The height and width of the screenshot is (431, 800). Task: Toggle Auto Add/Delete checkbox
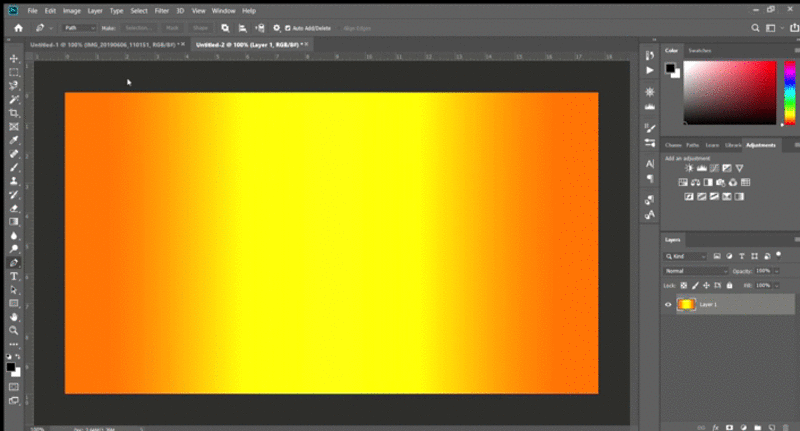pos(288,28)
